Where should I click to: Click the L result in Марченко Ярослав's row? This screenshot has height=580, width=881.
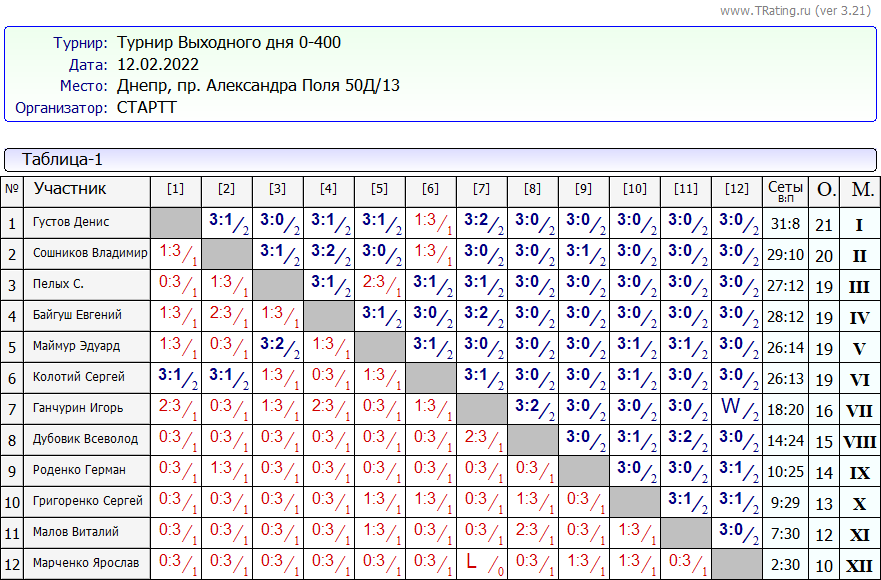473,562
